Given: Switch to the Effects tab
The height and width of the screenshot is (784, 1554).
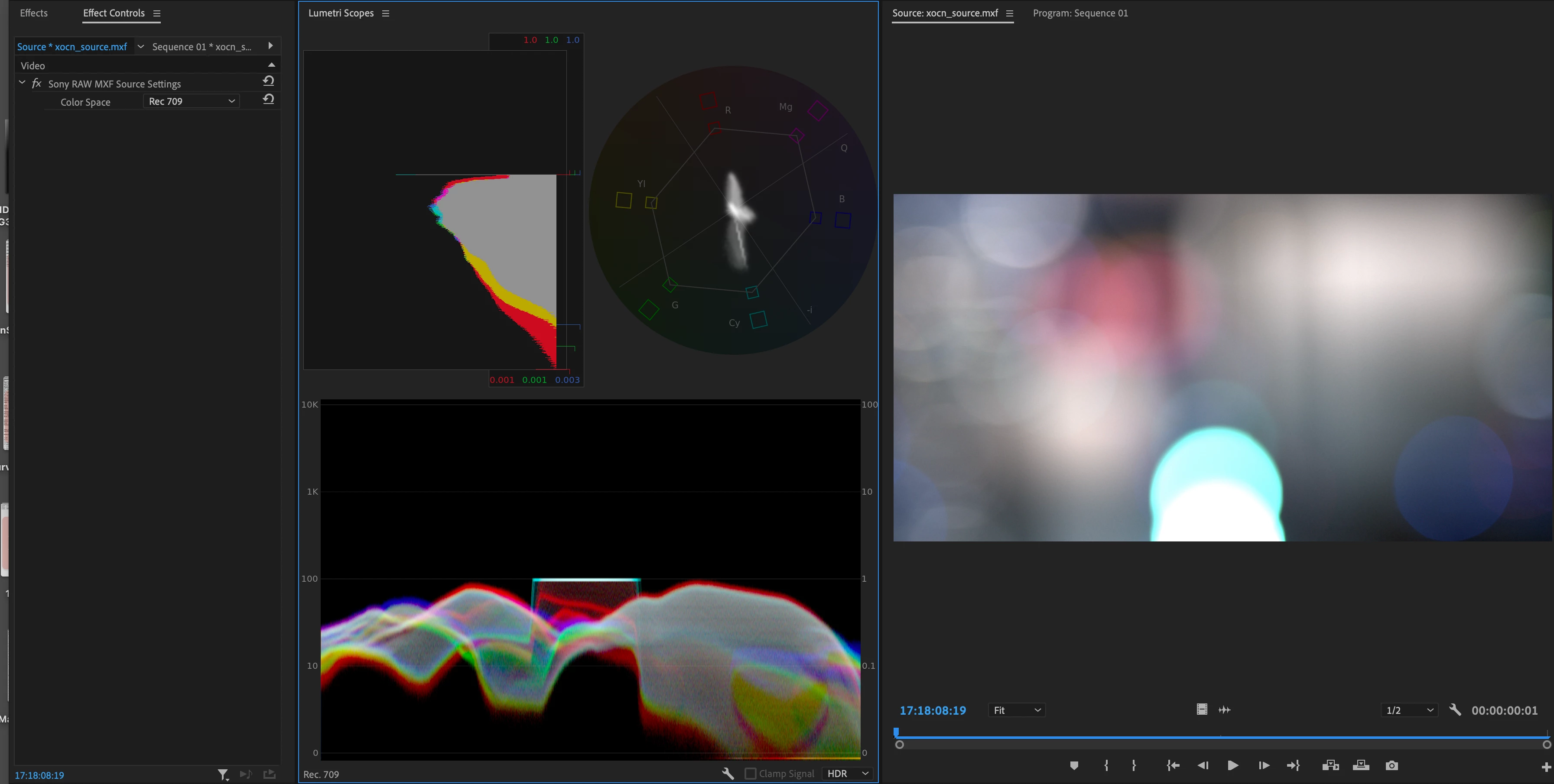Looking at the screenshot, I should pos(34,13).
